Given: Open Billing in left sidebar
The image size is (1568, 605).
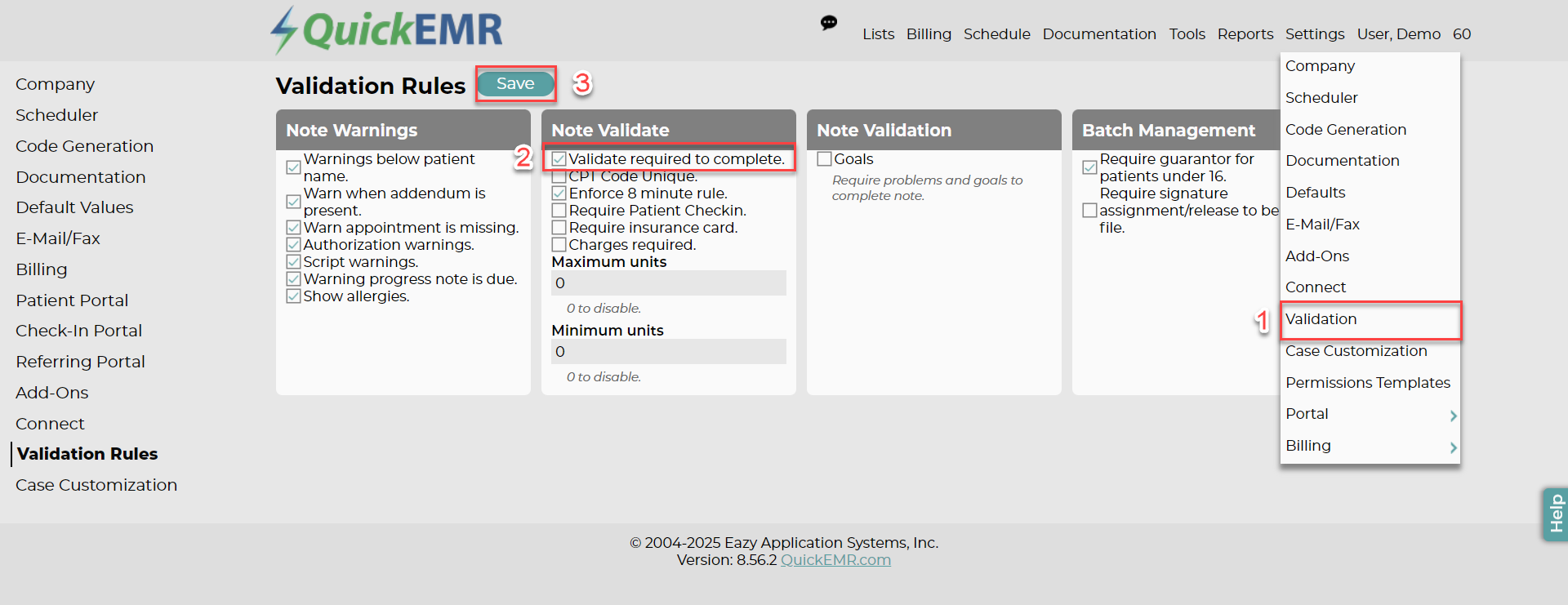Looking at the screenshot, I should tap(42, 269).
